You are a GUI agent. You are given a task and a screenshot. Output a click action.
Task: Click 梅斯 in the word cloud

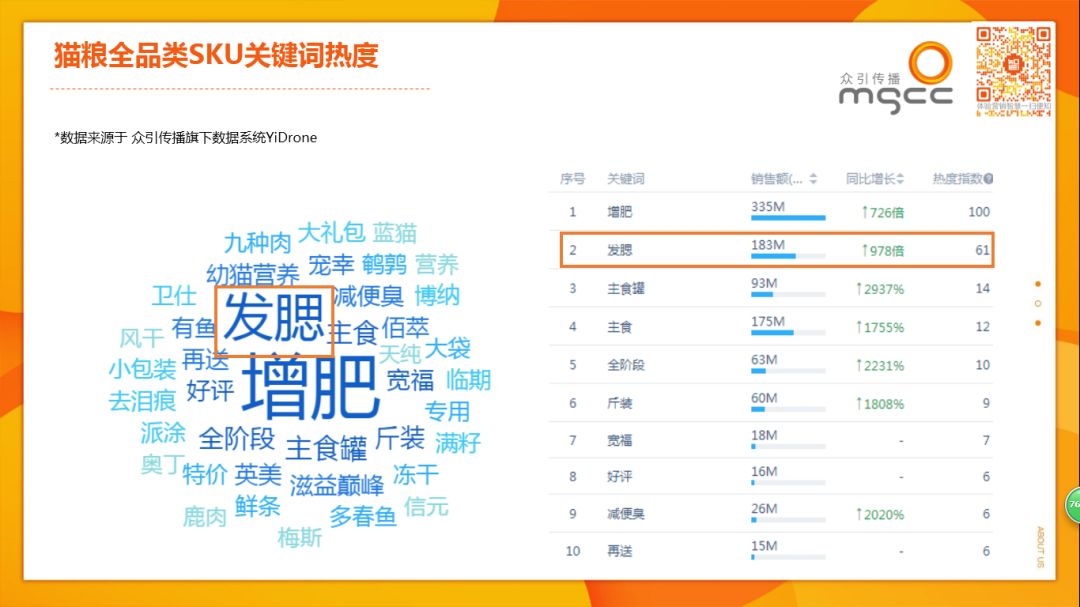coord(300,537)
